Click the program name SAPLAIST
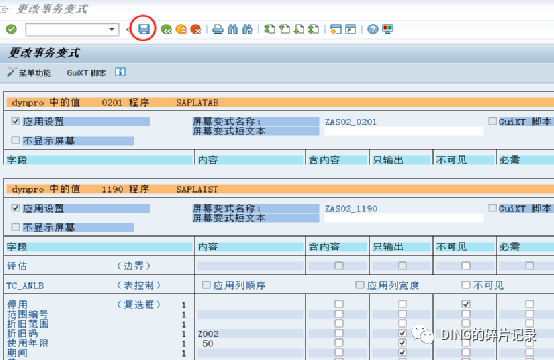The image size is (554, 360). coord(197,190)
